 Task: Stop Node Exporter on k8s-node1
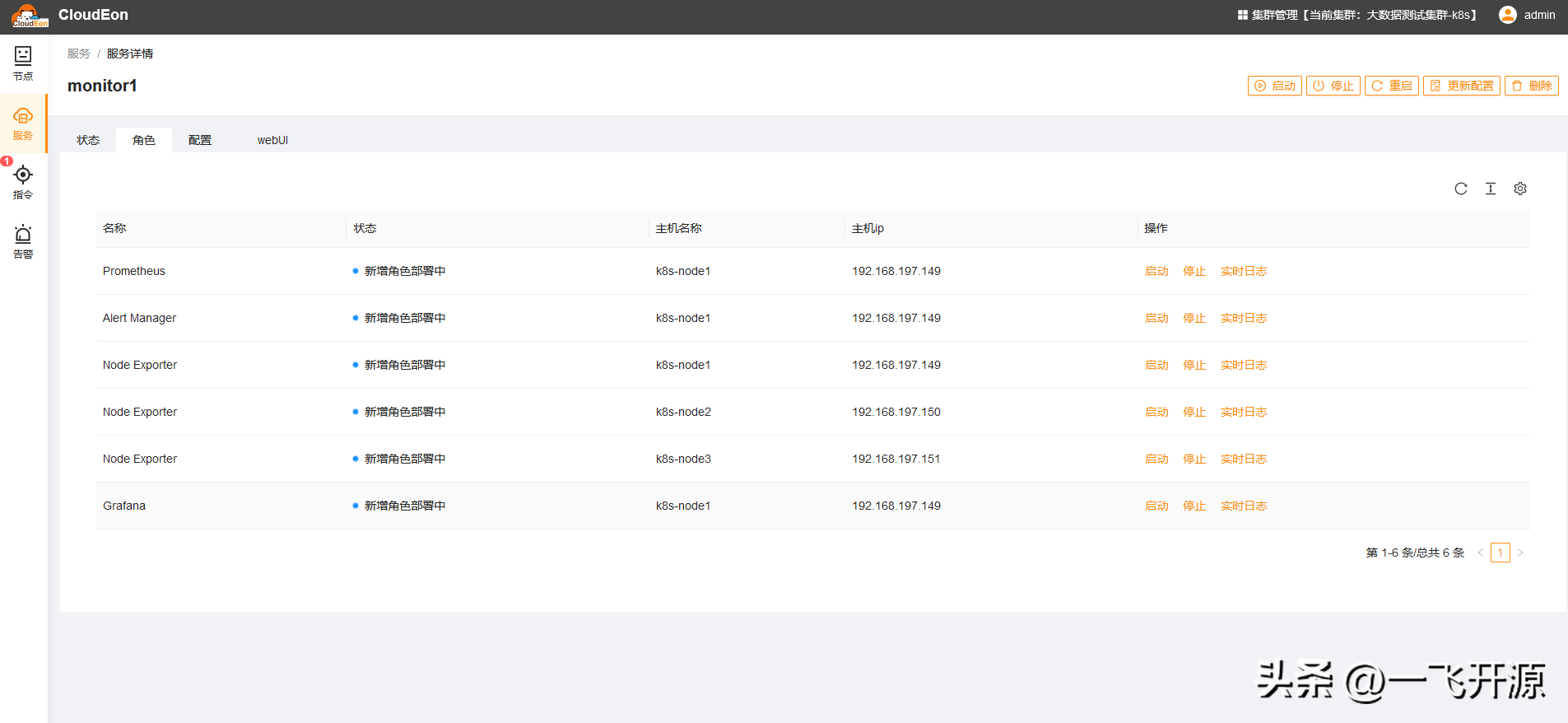pyautogui.click(x=1194, y=365)
